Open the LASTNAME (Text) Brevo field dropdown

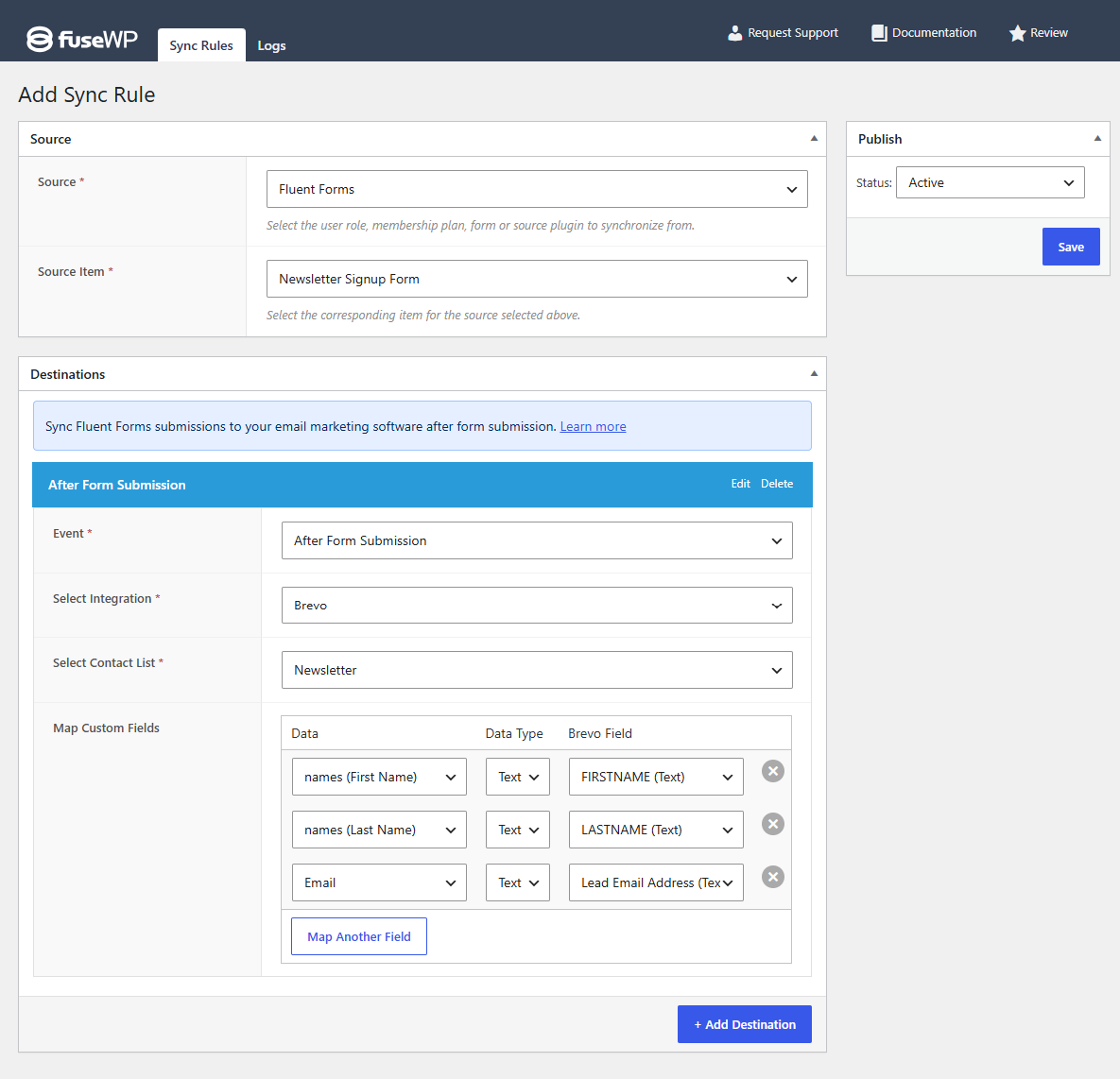click(656, 830)
